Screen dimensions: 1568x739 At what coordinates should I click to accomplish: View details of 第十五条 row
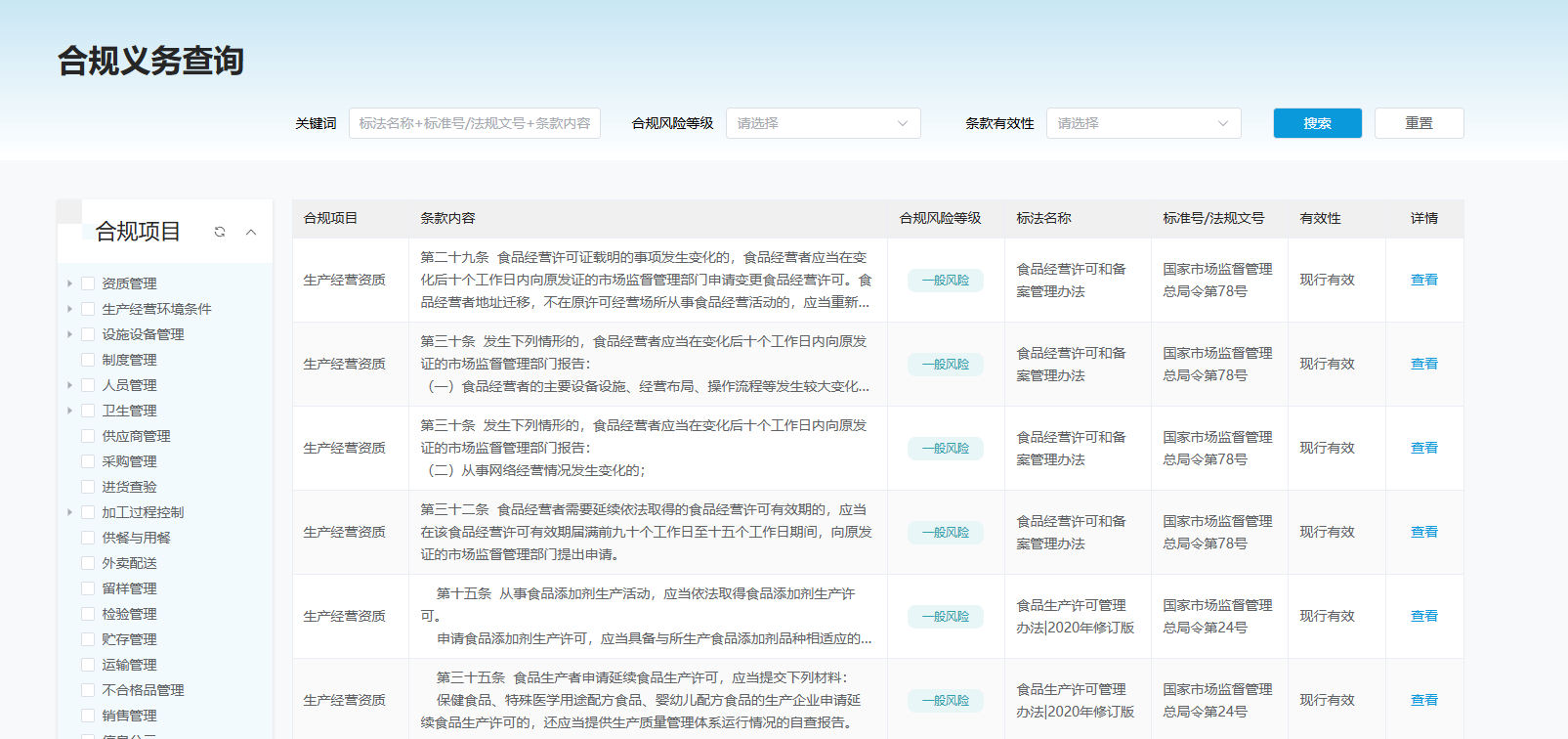1423,616
